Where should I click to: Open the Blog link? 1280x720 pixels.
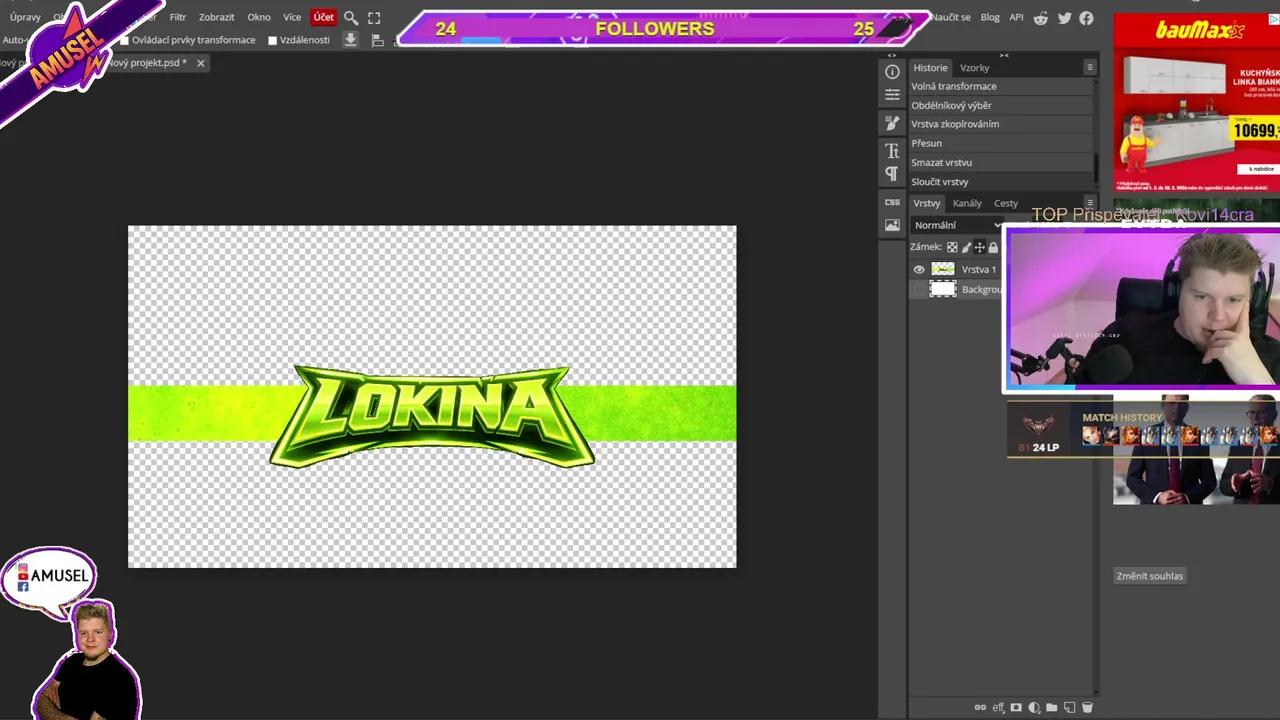pos(990,17)
